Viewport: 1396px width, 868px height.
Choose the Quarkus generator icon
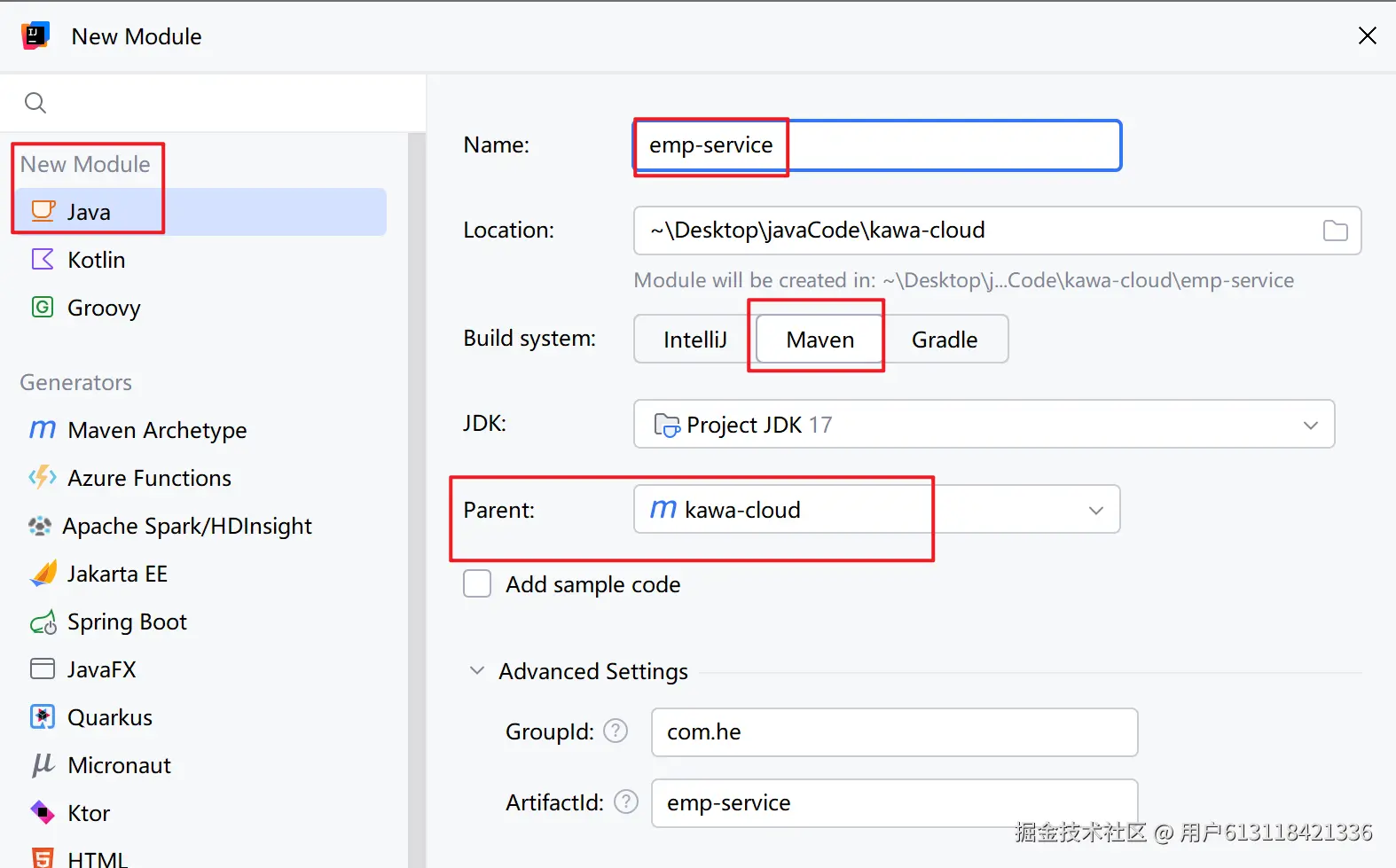[43, 717]
